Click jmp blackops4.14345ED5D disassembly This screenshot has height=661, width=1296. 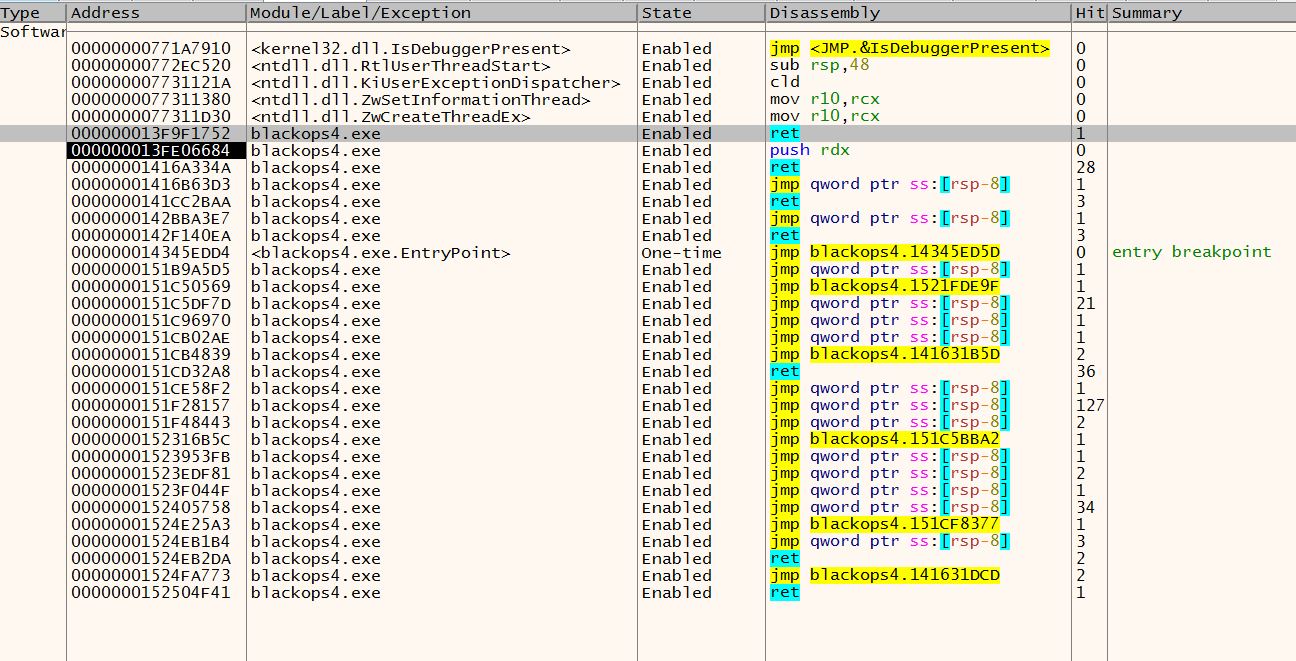pos(885,253)
